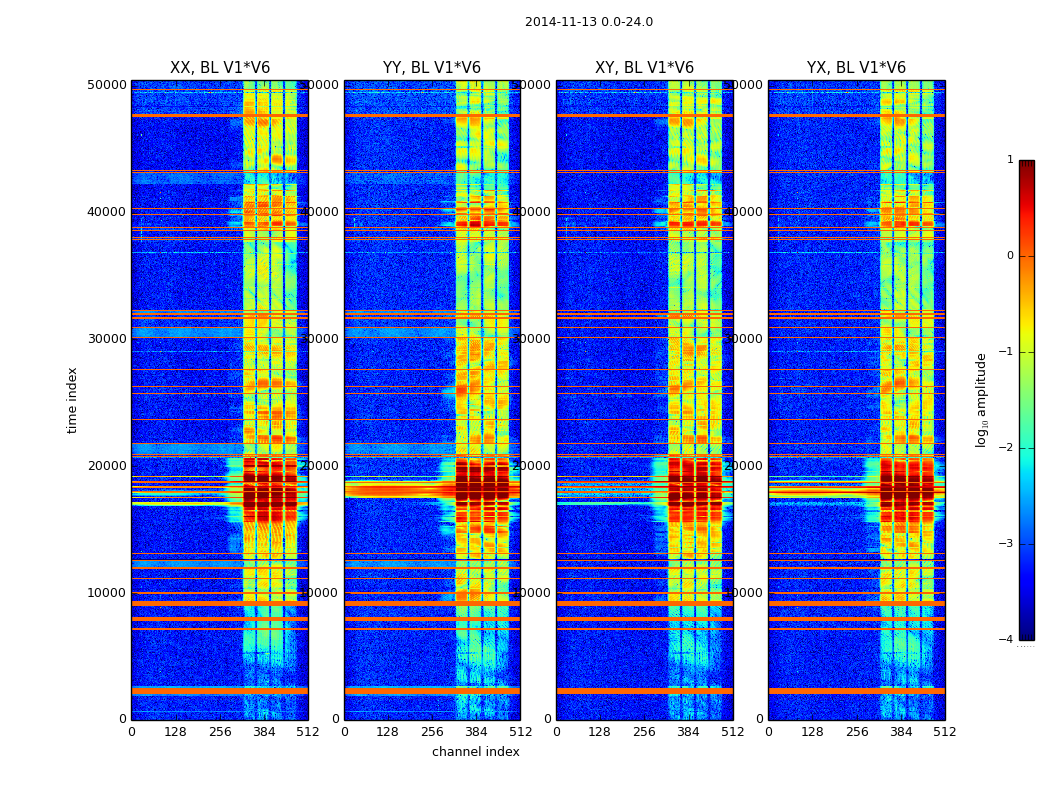Click the 512 tick under YX plot
This screenshot has width=1050, height=800.
coord(945,732)
